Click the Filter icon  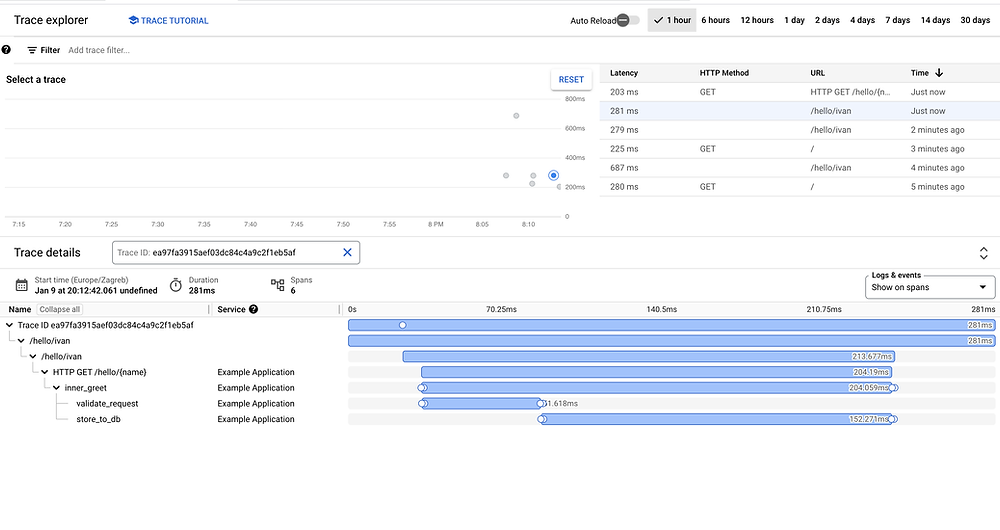point(32,50)
